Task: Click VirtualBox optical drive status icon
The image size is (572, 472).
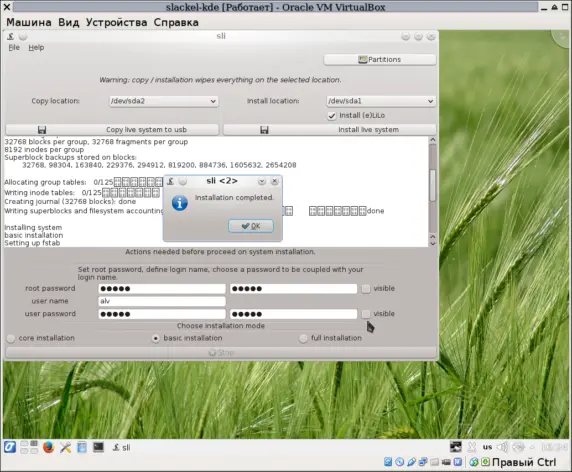Action: click(x=400, y=462)
